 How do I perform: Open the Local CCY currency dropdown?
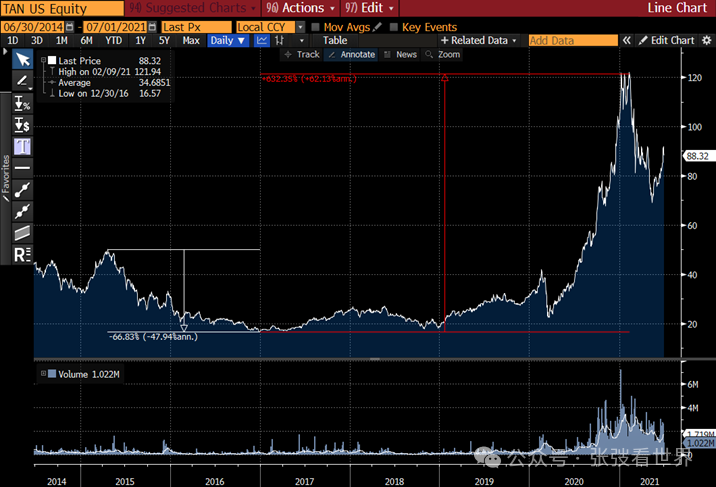(300, 27)
